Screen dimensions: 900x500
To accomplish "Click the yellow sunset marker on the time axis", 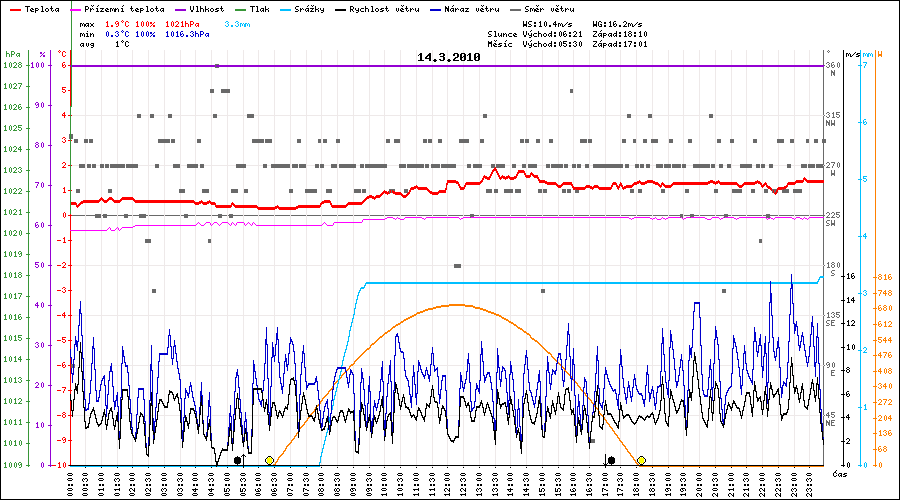I will [641, 460].
